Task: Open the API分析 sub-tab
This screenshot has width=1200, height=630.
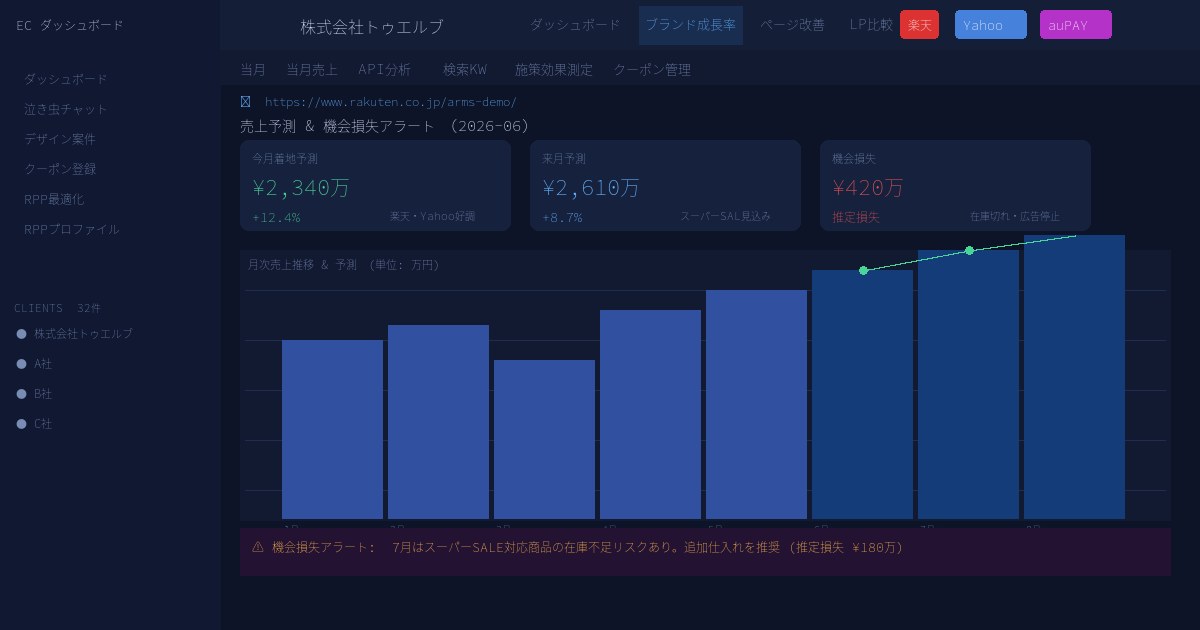Action: point(384,70)
